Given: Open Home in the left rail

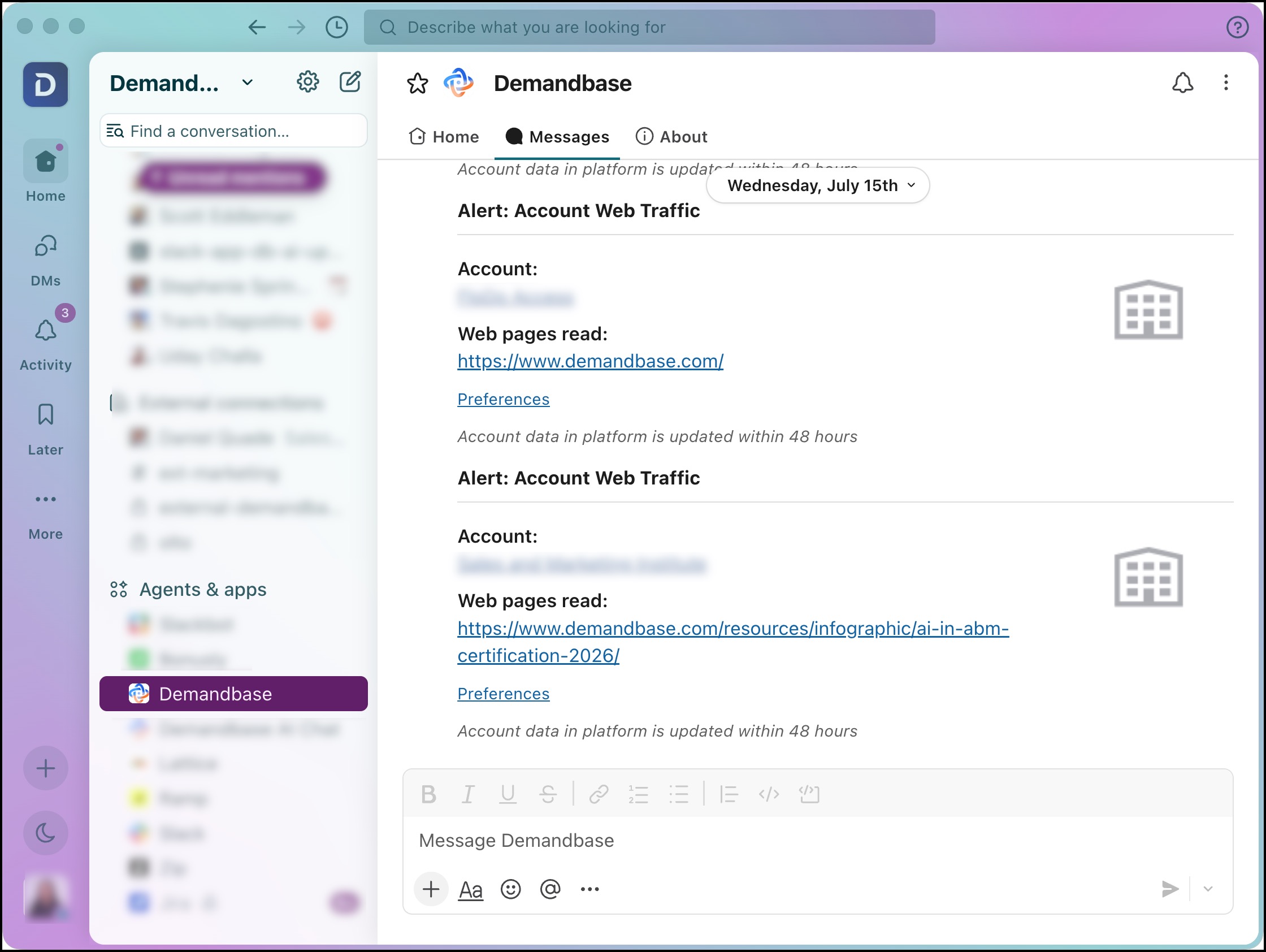Looking at the screenshot, I should point(46,171).
